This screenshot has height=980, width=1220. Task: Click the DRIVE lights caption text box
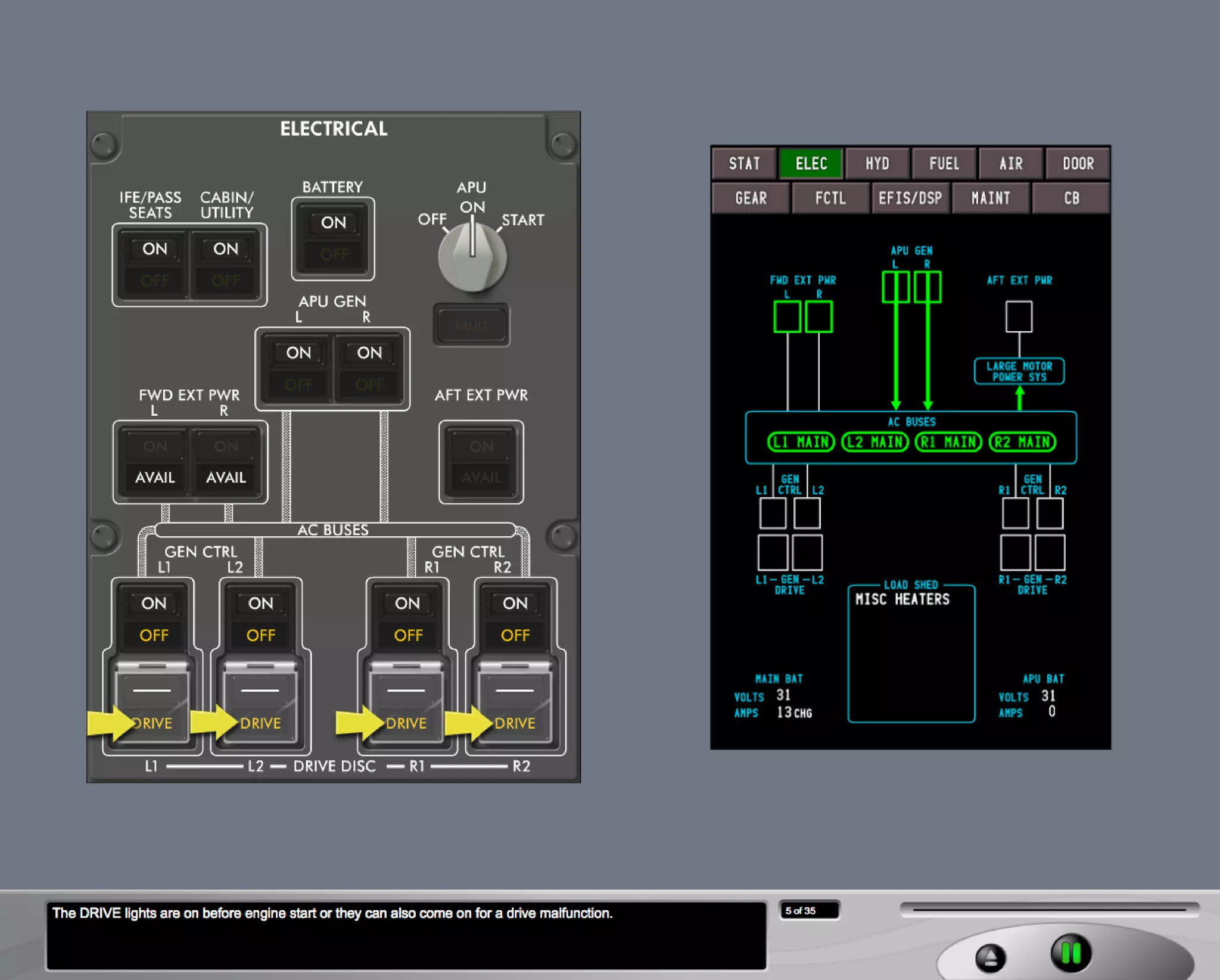[x=406, y=936]
